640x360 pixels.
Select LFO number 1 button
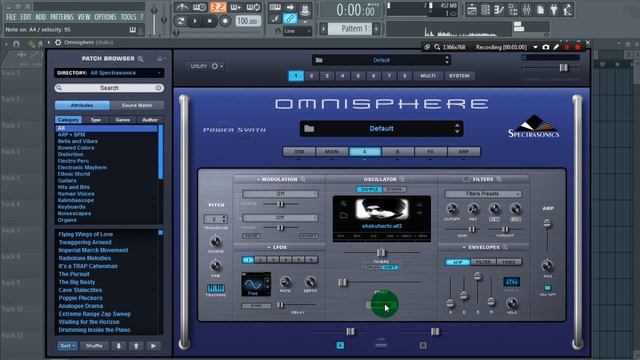tap(247, 260)
